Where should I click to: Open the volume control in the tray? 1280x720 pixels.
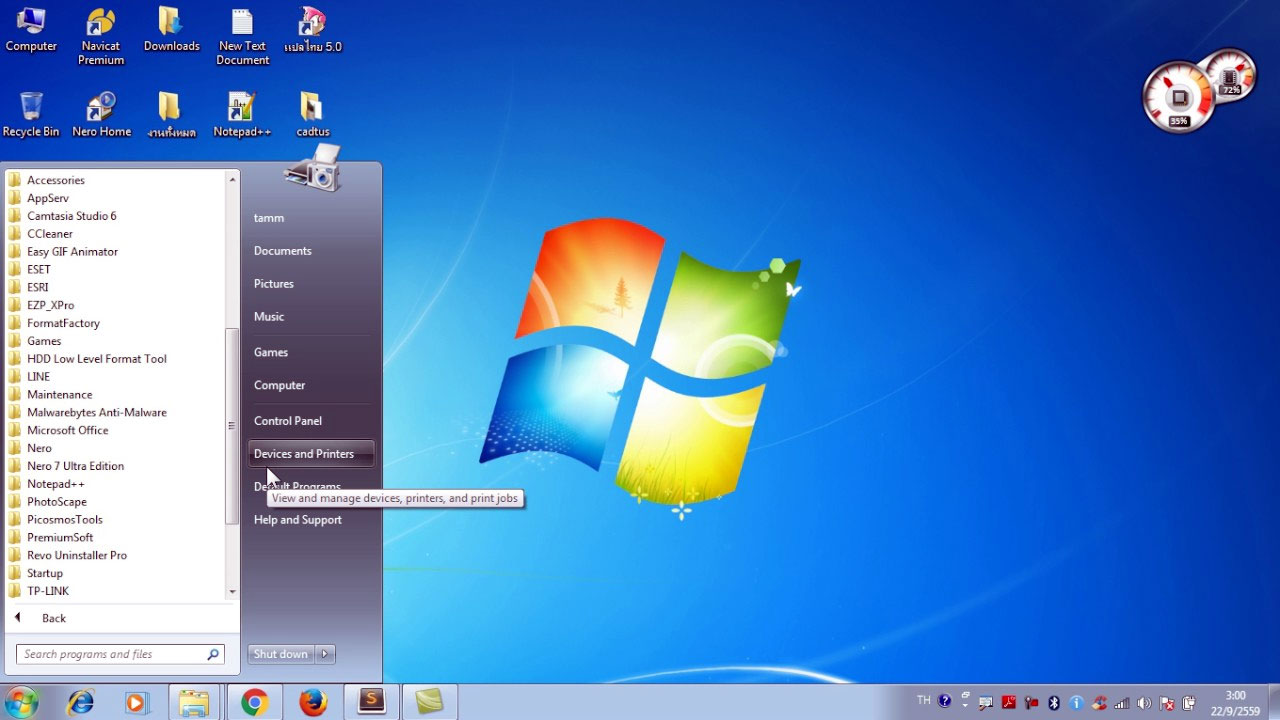1142,702
